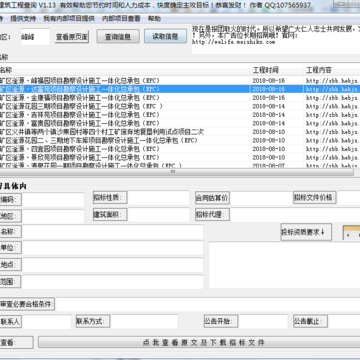The width and height of the screenshot is (360, 360).
Task: Click the input field next to 地区 in details
Action: [53, 216]
